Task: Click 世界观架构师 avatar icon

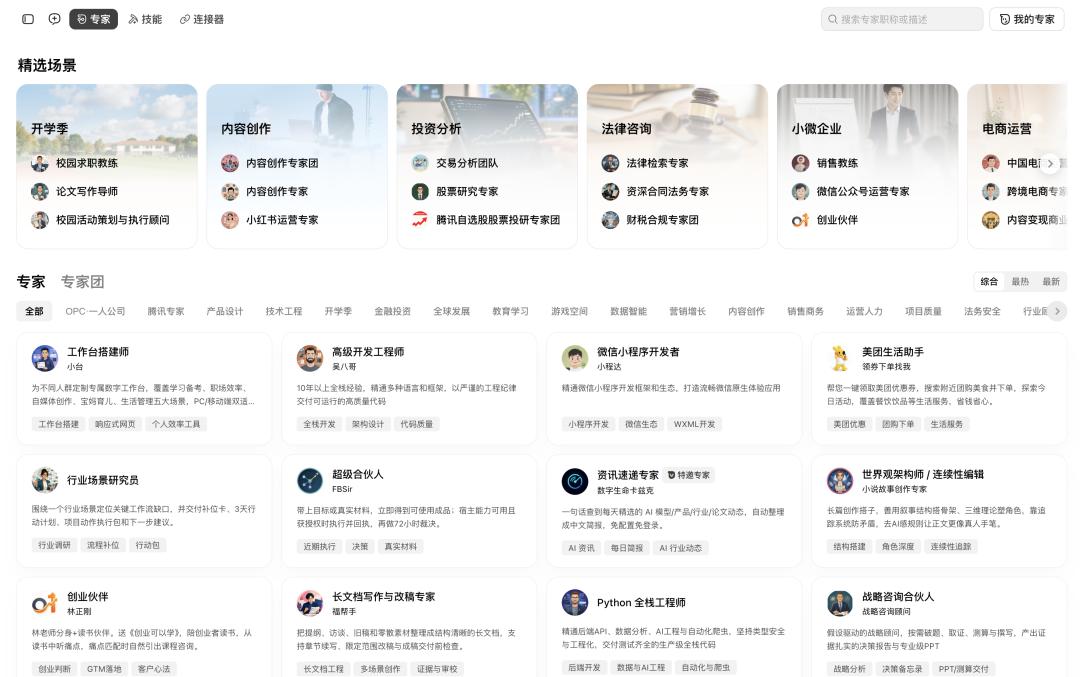Action: pyautogui.click(x=840, y=481)
